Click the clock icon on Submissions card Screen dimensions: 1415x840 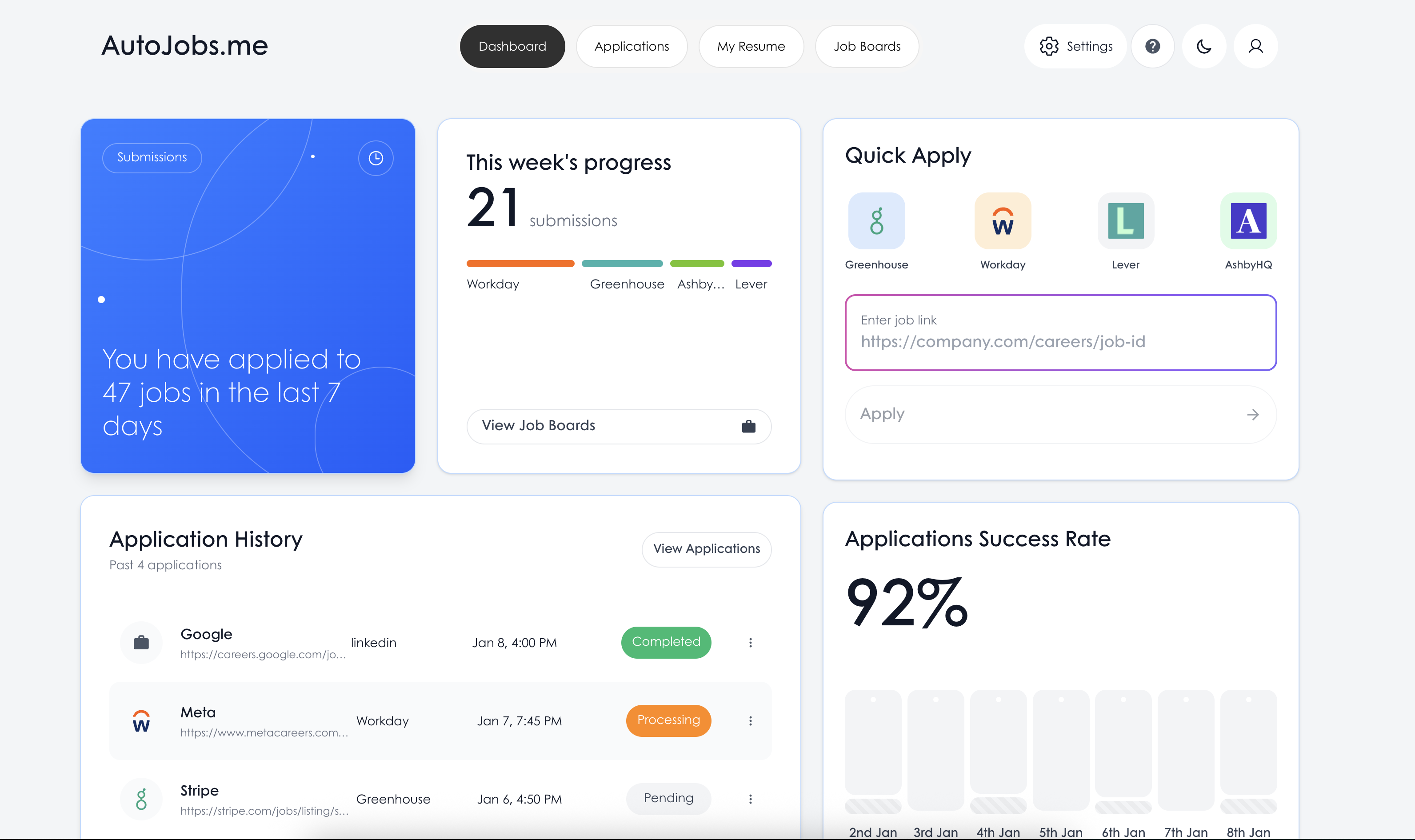click(376, 158)
